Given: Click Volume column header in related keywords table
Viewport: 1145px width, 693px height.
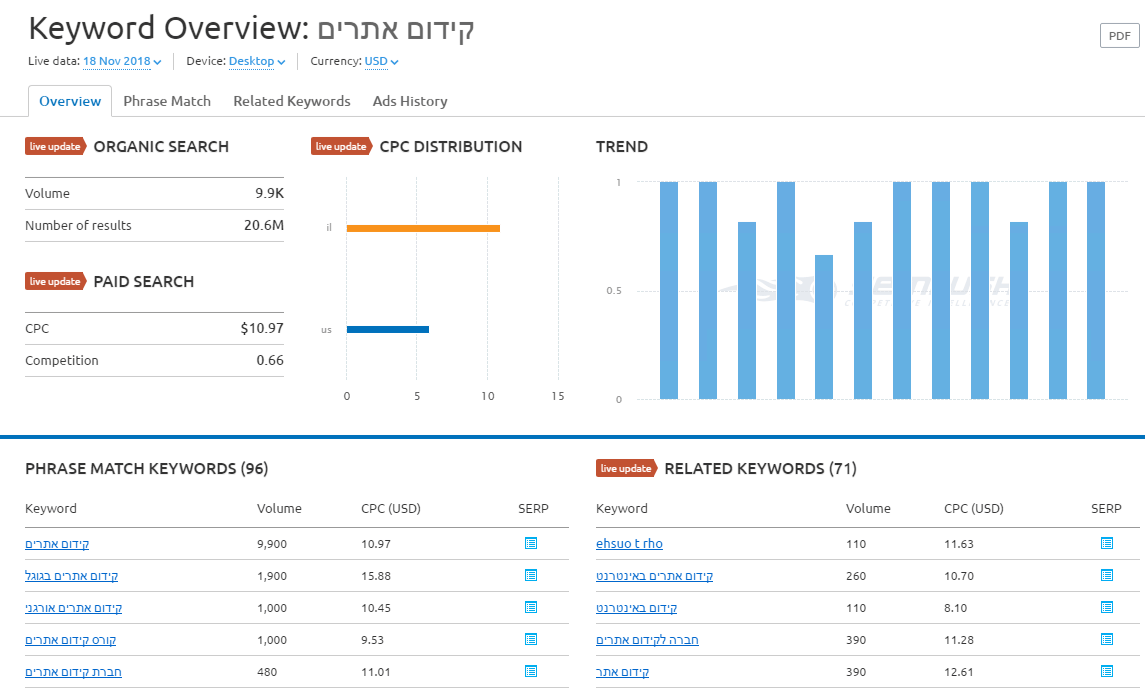Looking at the screenshot, I should click(x=868, y=509).
